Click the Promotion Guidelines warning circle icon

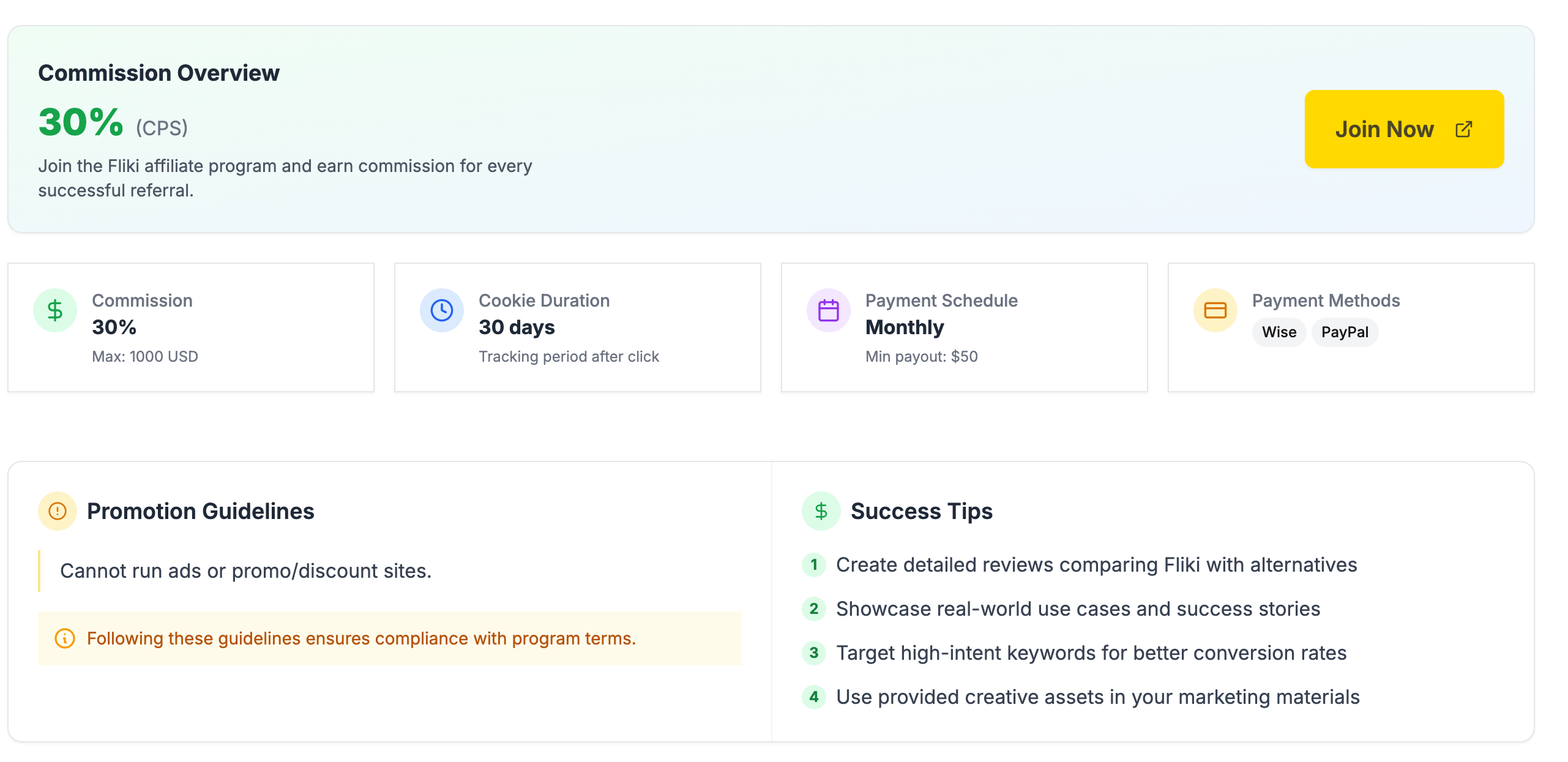58,511
